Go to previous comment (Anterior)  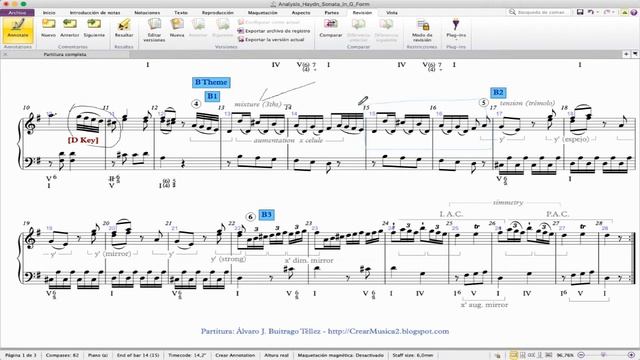(70, 28)
